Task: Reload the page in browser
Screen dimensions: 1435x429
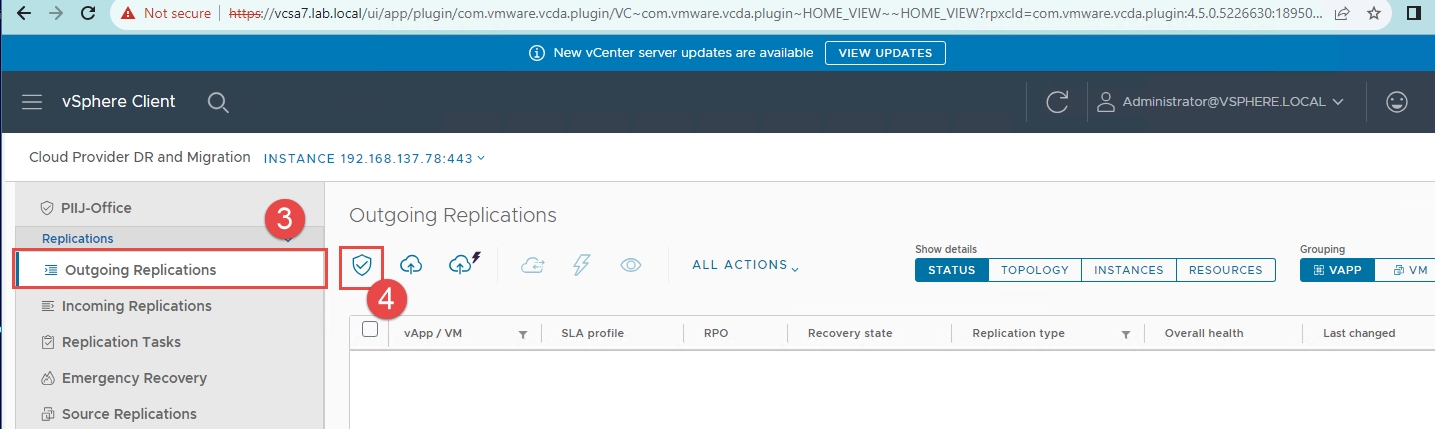Action: (x=88, y=14)
